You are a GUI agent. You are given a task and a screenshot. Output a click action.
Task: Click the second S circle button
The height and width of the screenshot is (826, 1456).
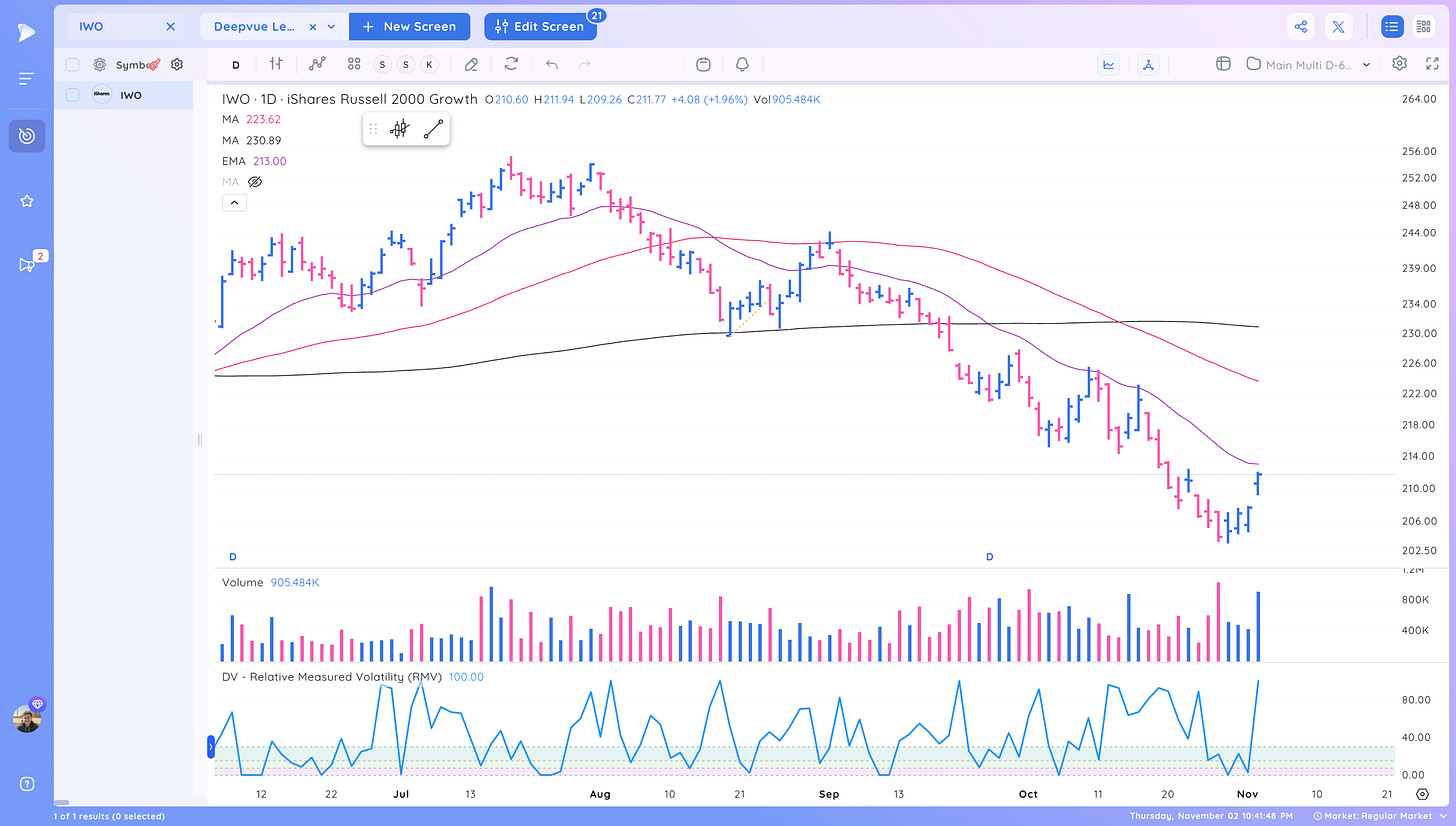click(x=405, y=64)
